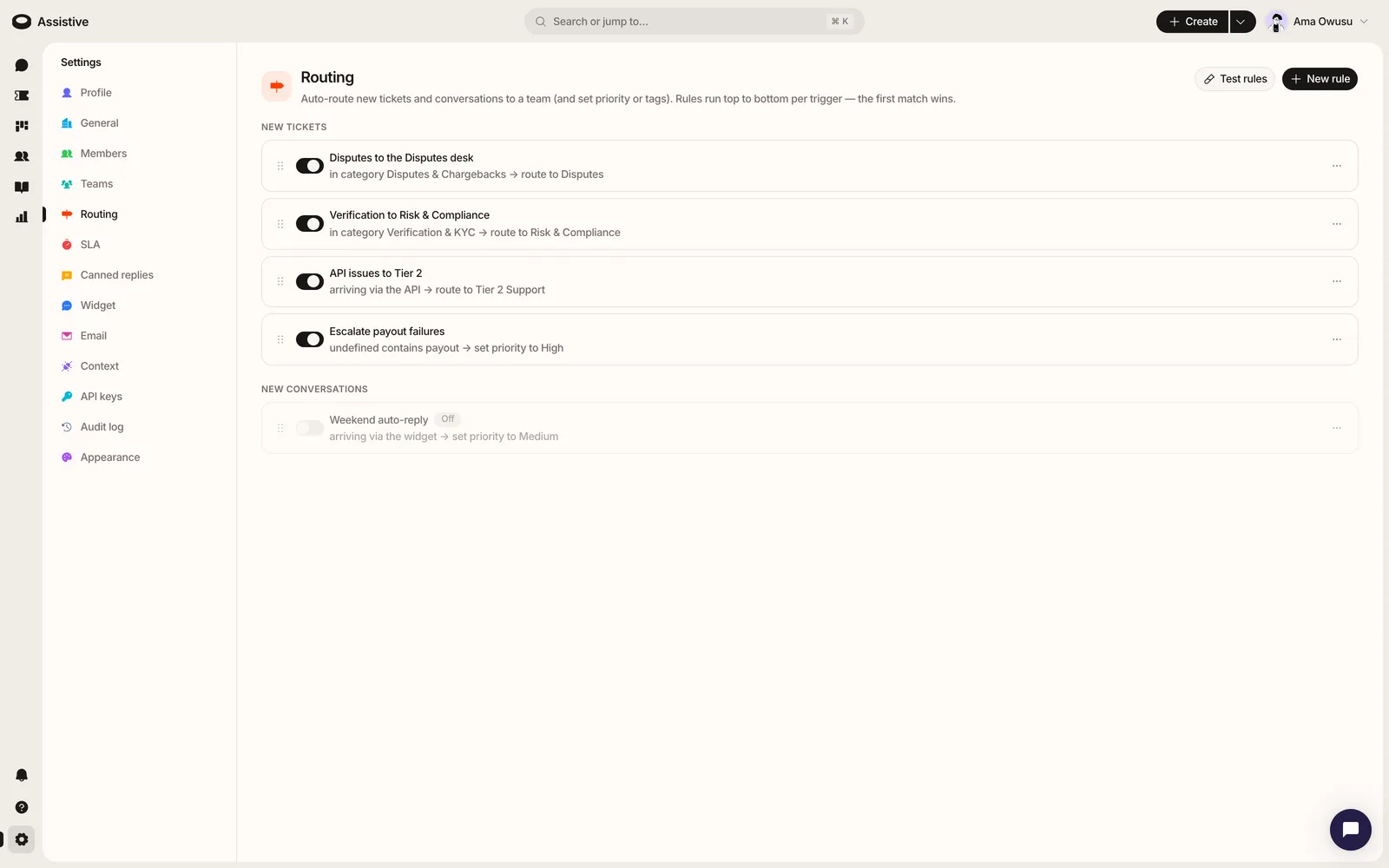Open rule titled API issues to Tier 2
1389x868 pixels.
376,273
